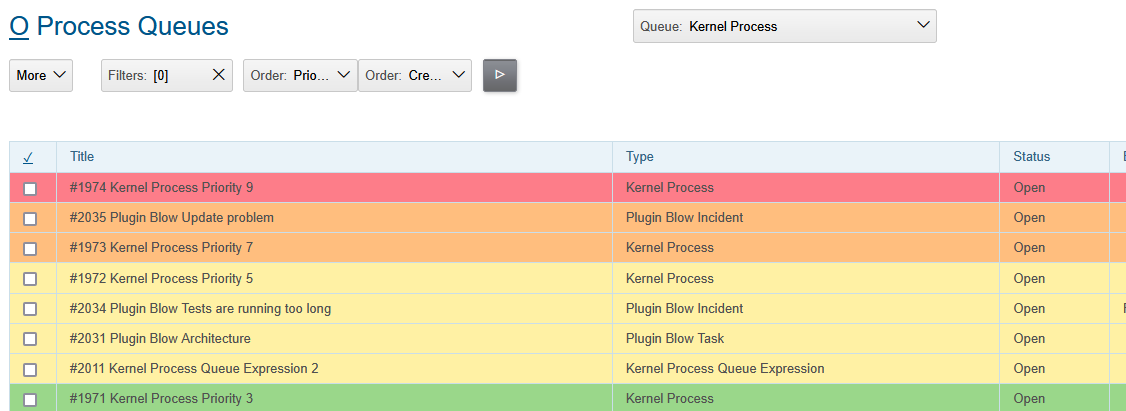Click the play/run button next to Order dropdowns

pyautogui.click(x=500, y=75)
